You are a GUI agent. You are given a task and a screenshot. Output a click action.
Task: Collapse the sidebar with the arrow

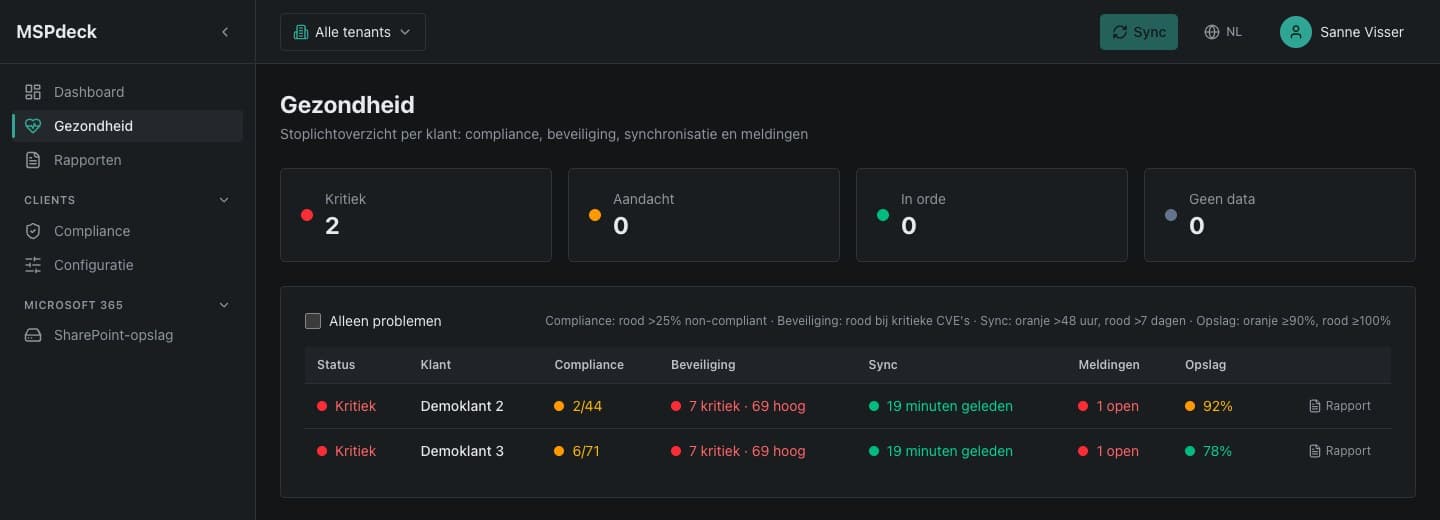225,32
